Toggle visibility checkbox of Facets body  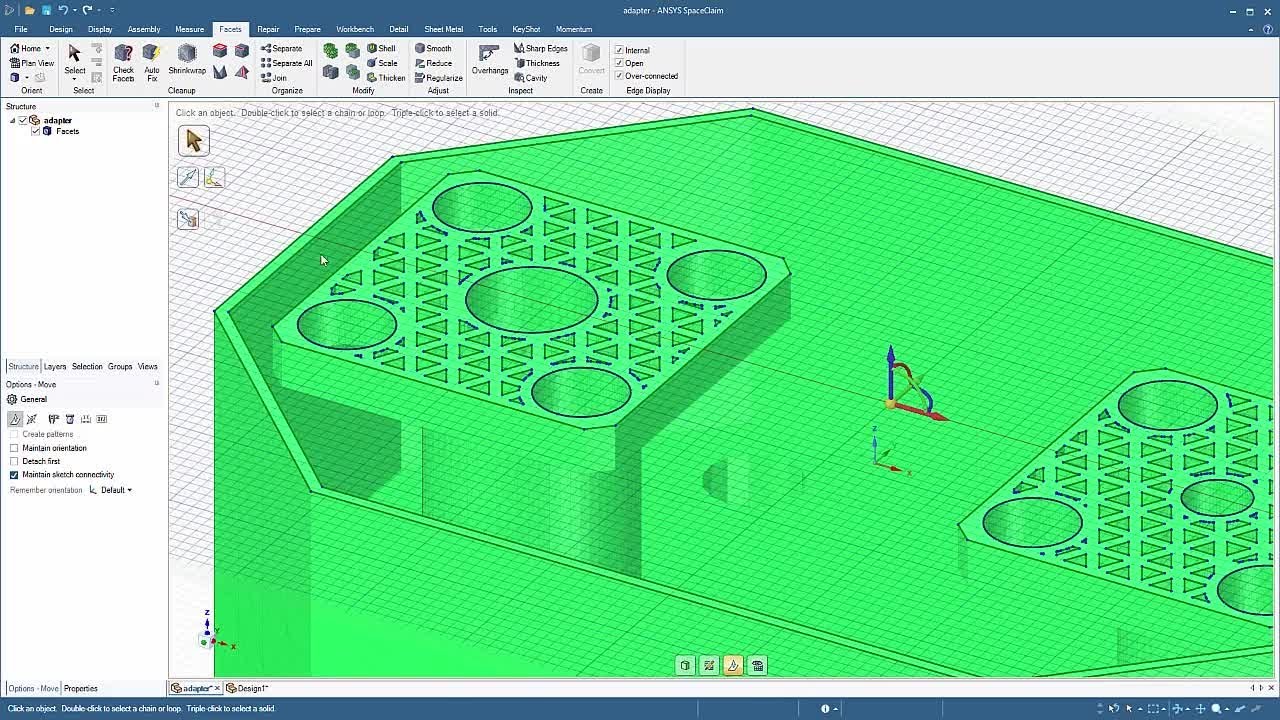(36, 131)
